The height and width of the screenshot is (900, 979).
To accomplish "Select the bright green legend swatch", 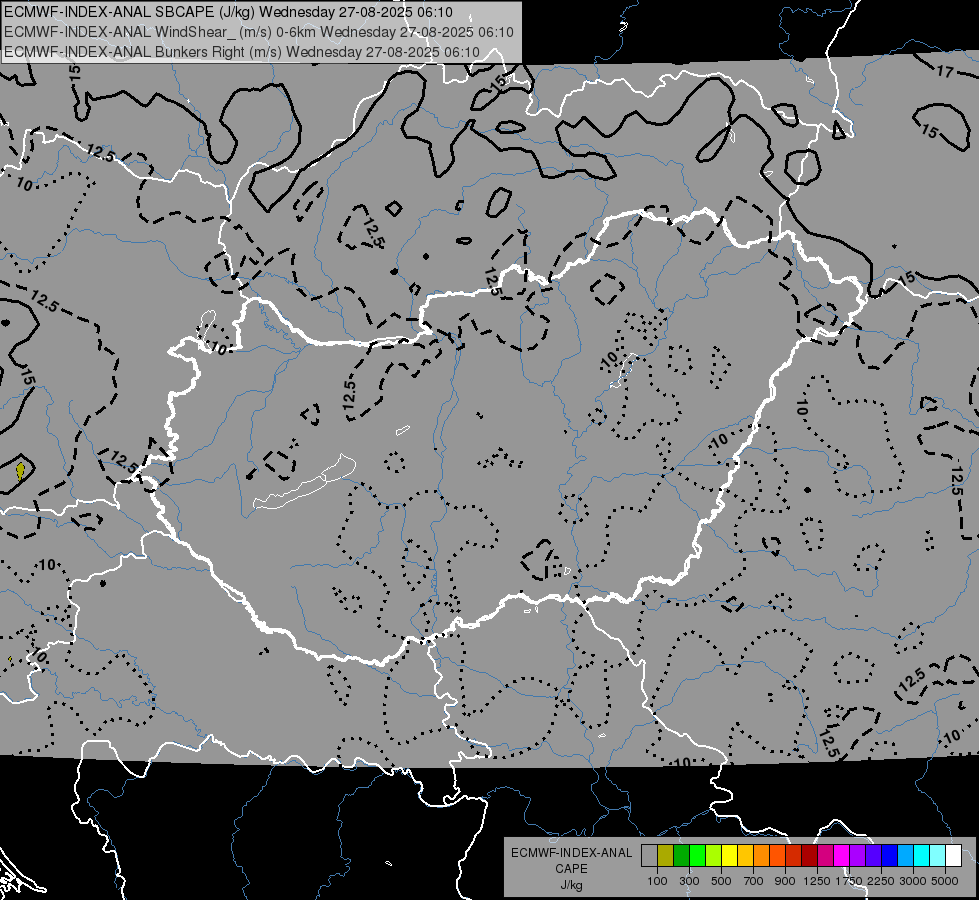I will tap(697, 856).
